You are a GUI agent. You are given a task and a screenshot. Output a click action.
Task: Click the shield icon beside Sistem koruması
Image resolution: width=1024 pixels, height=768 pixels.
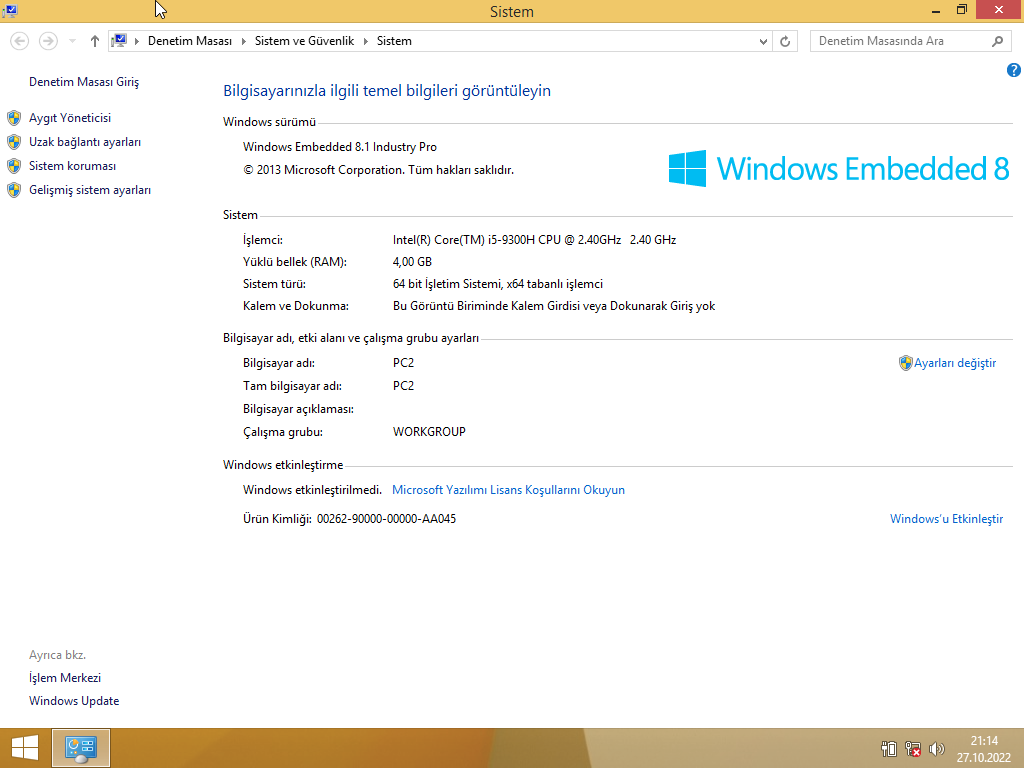click(14, 166)
